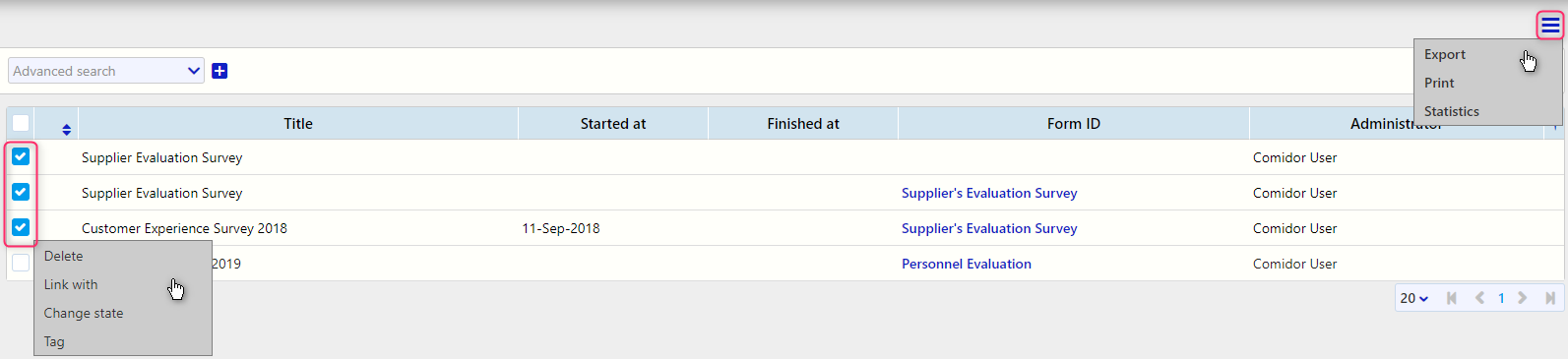Go to the first page icon
The height and width of the screenshot is (359, 1568).
click(1451, 298)
